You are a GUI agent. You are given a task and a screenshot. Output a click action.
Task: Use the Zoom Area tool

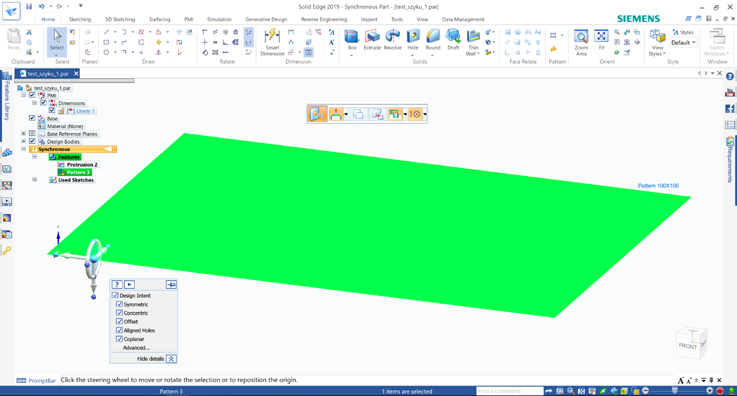click(x=581, y=42)
